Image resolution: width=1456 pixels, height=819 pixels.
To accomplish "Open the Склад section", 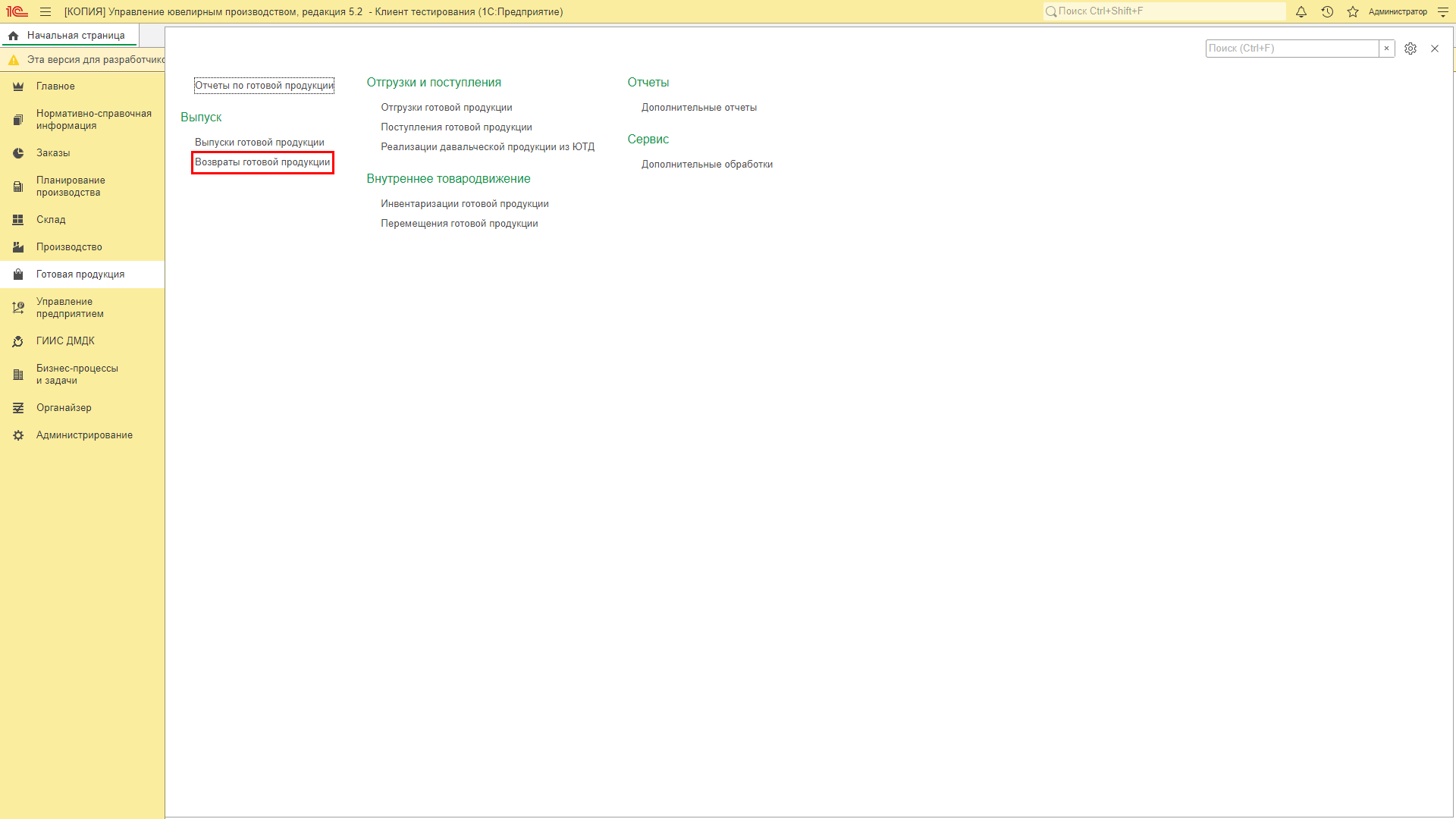I will pos(82,220).
